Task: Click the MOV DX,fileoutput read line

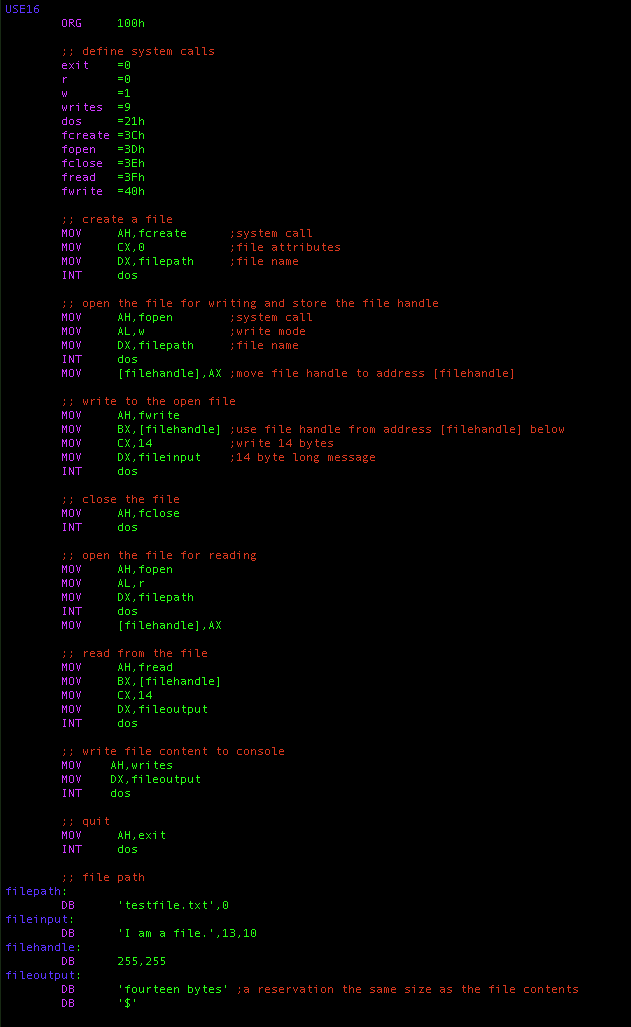Action: point(134,709)
